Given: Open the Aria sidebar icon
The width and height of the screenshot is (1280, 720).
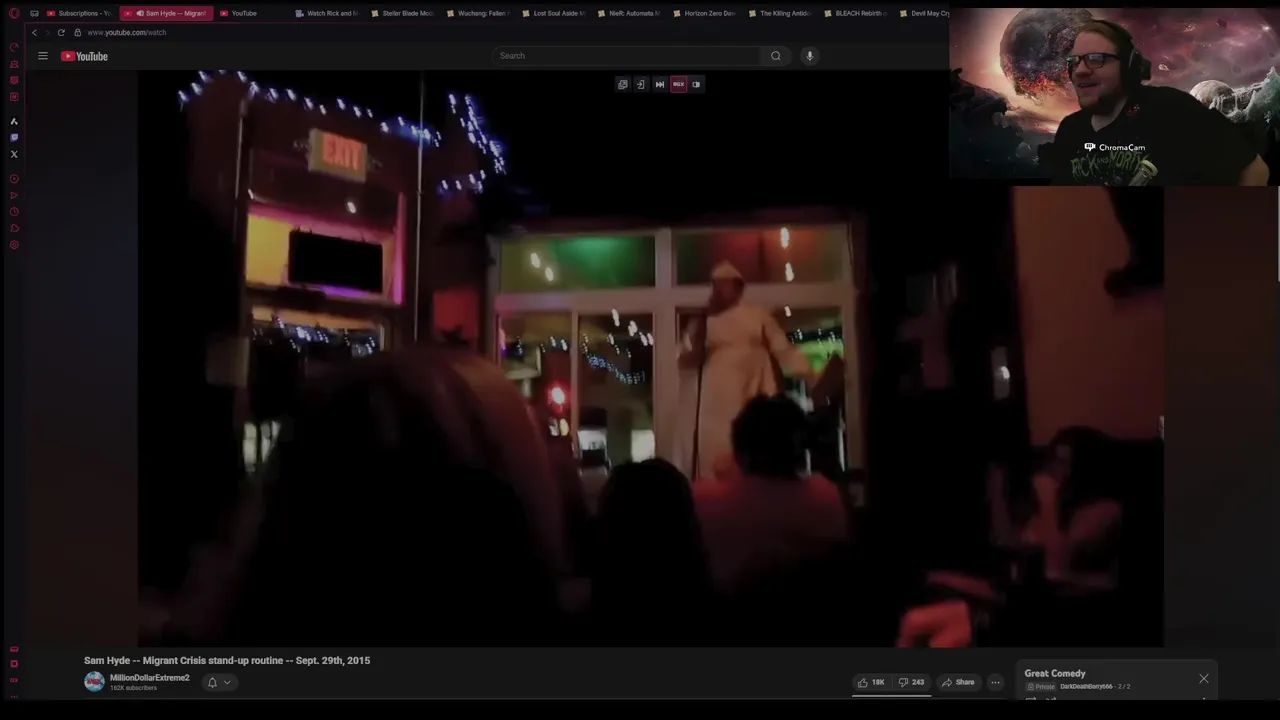Looking at the screenshot, I should [14, 121].
